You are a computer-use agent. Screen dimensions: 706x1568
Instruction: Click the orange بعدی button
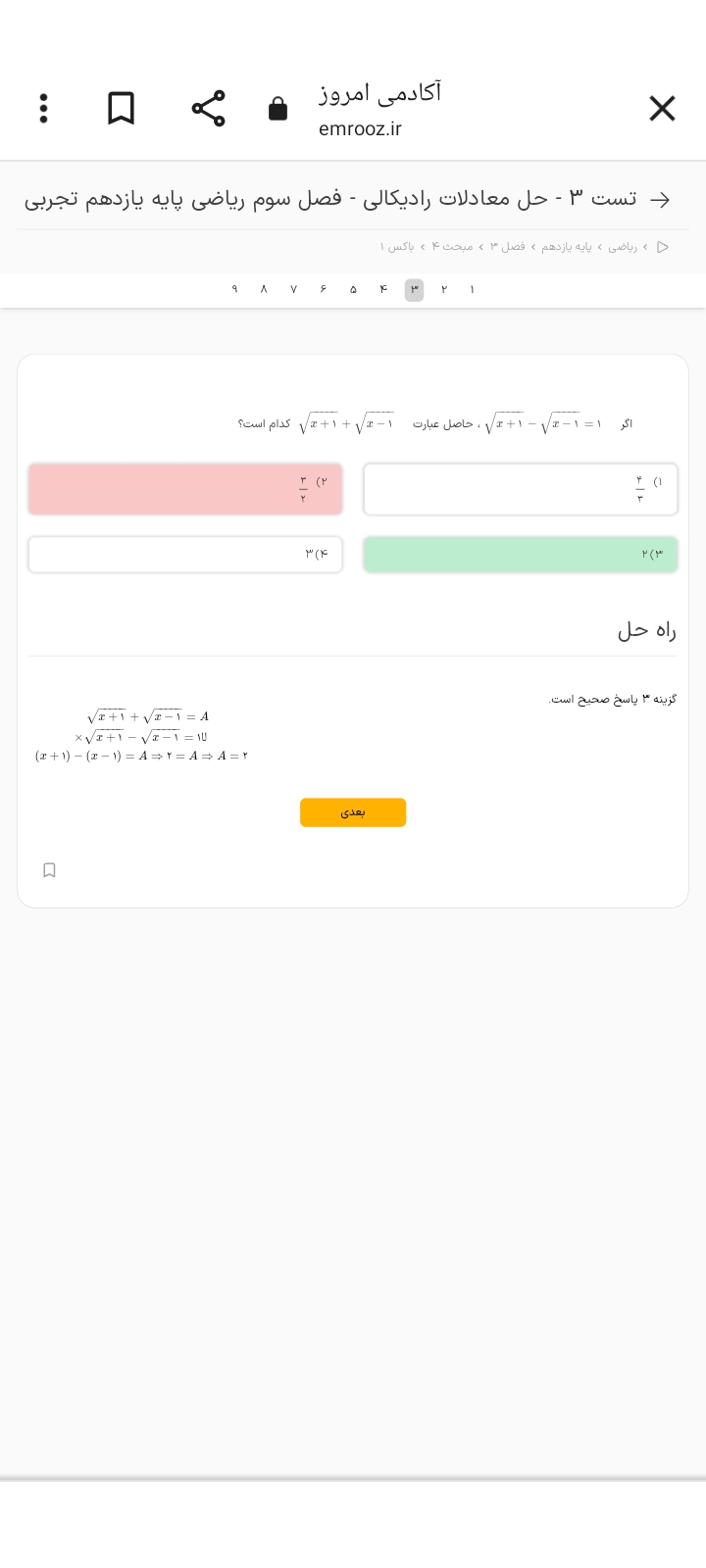353,812
